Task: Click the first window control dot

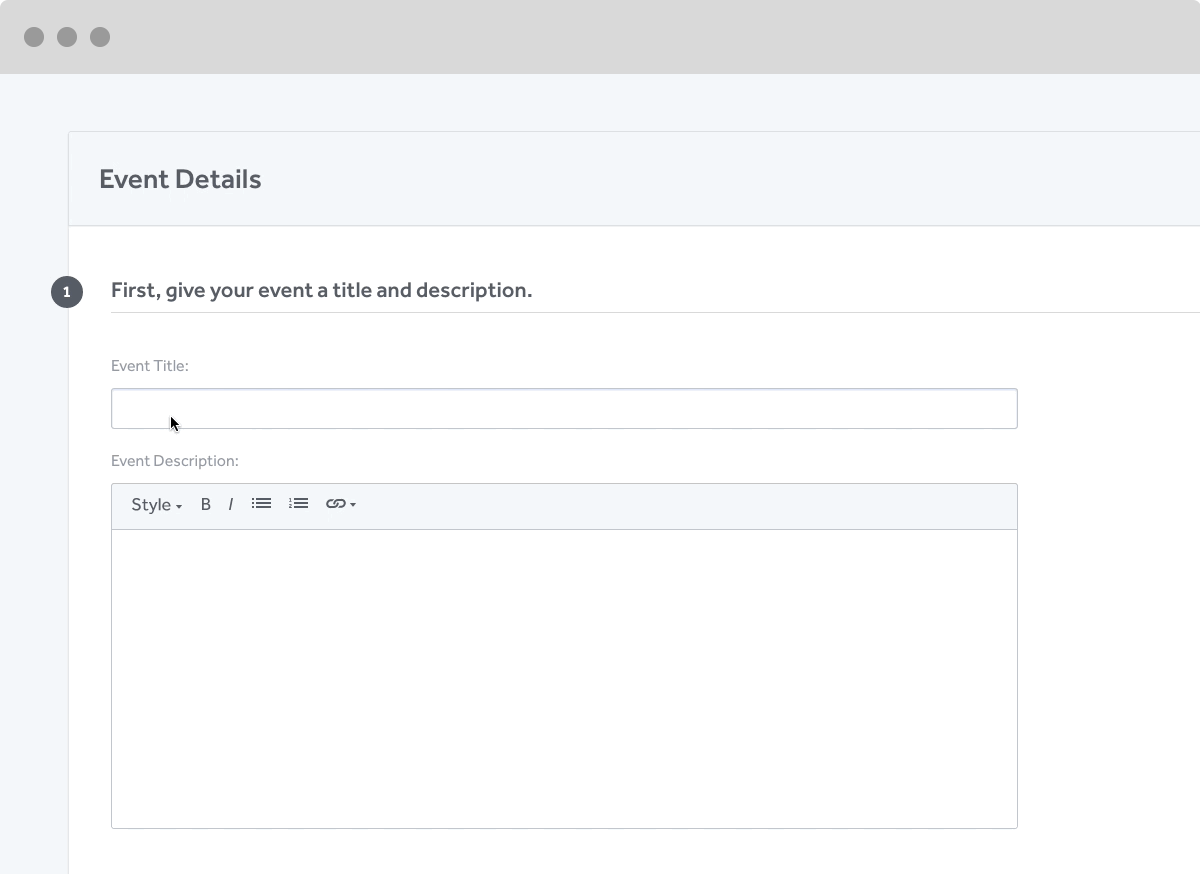Action: coord(34,37)
